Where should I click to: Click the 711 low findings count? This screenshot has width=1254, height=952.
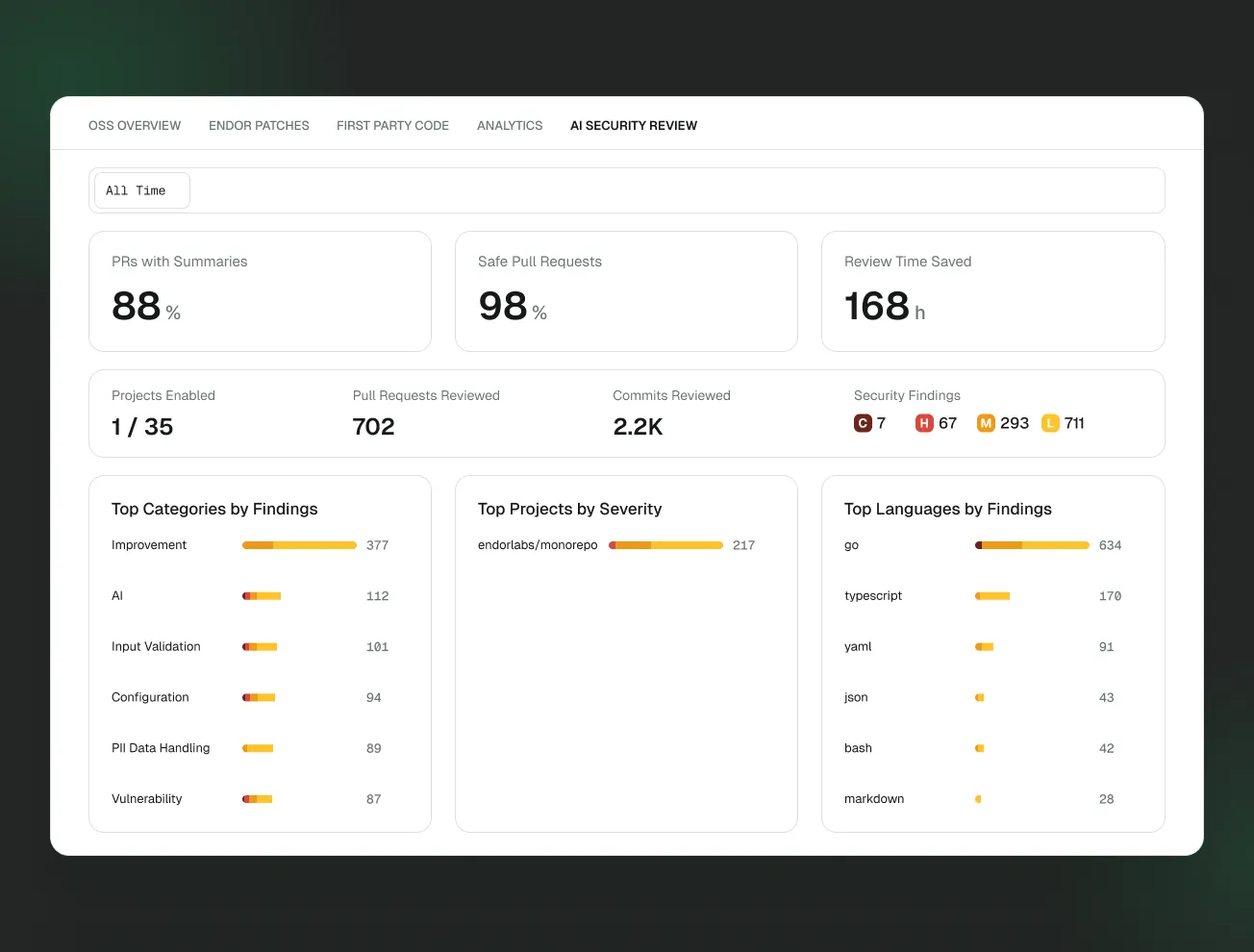(x=1074, y=423)
